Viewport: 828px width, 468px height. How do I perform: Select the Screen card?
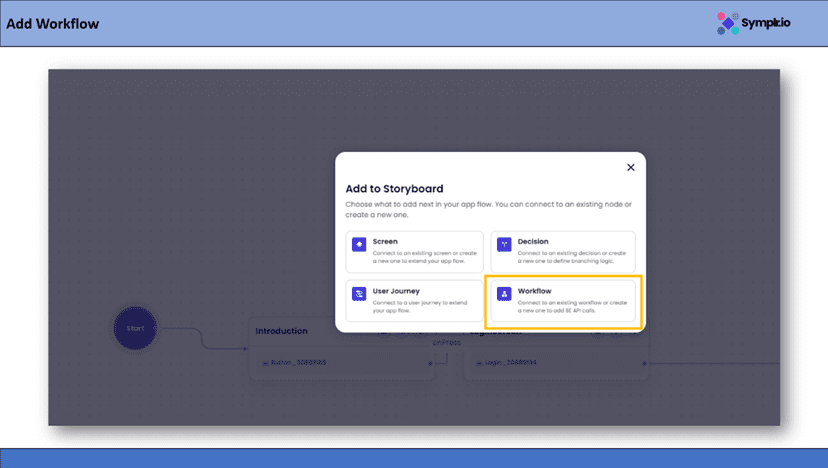coord(414,251)
